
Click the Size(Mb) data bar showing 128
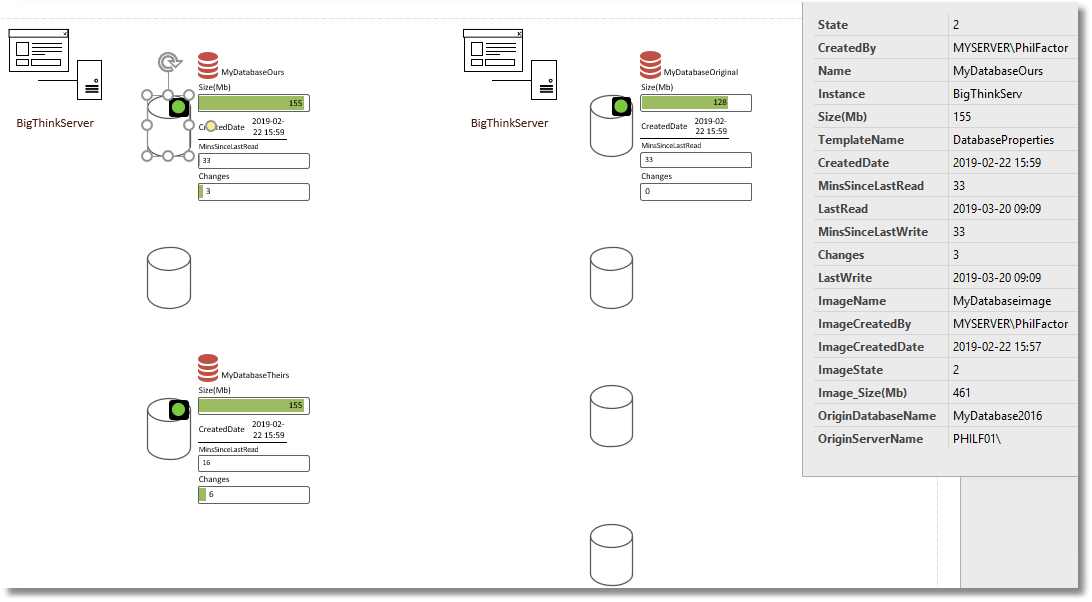click(696, 102)
